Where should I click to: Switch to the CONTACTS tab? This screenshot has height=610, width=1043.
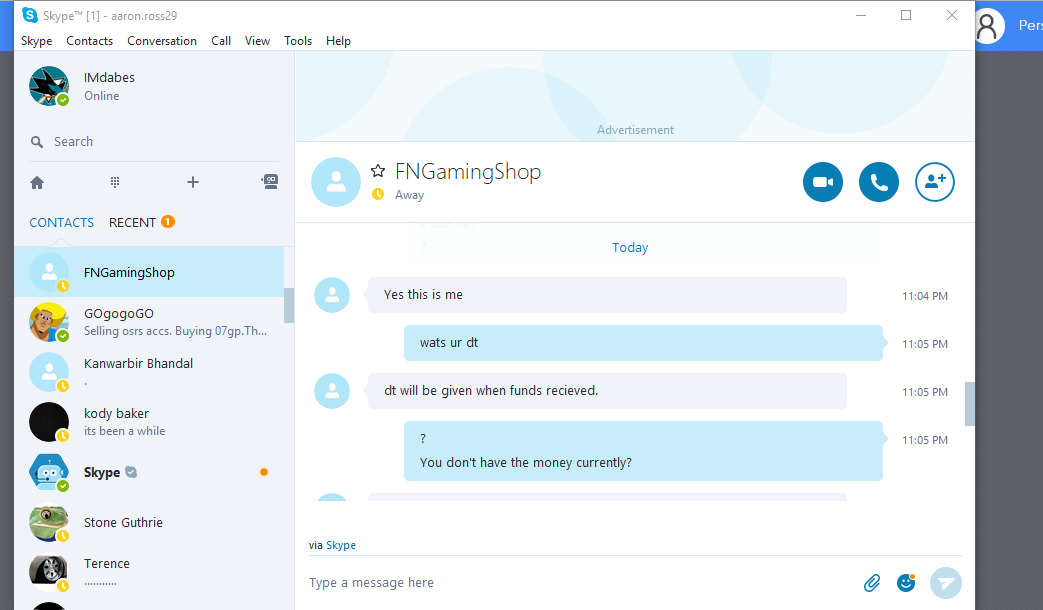(x=61, y=222)
